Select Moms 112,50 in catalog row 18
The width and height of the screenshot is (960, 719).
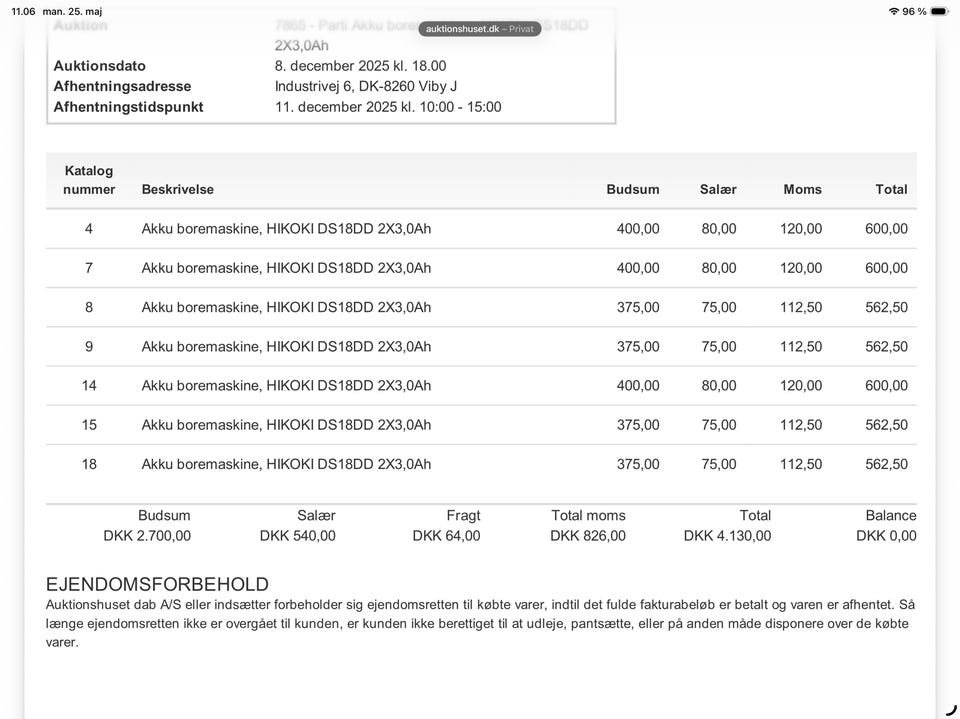click(801, 464)
